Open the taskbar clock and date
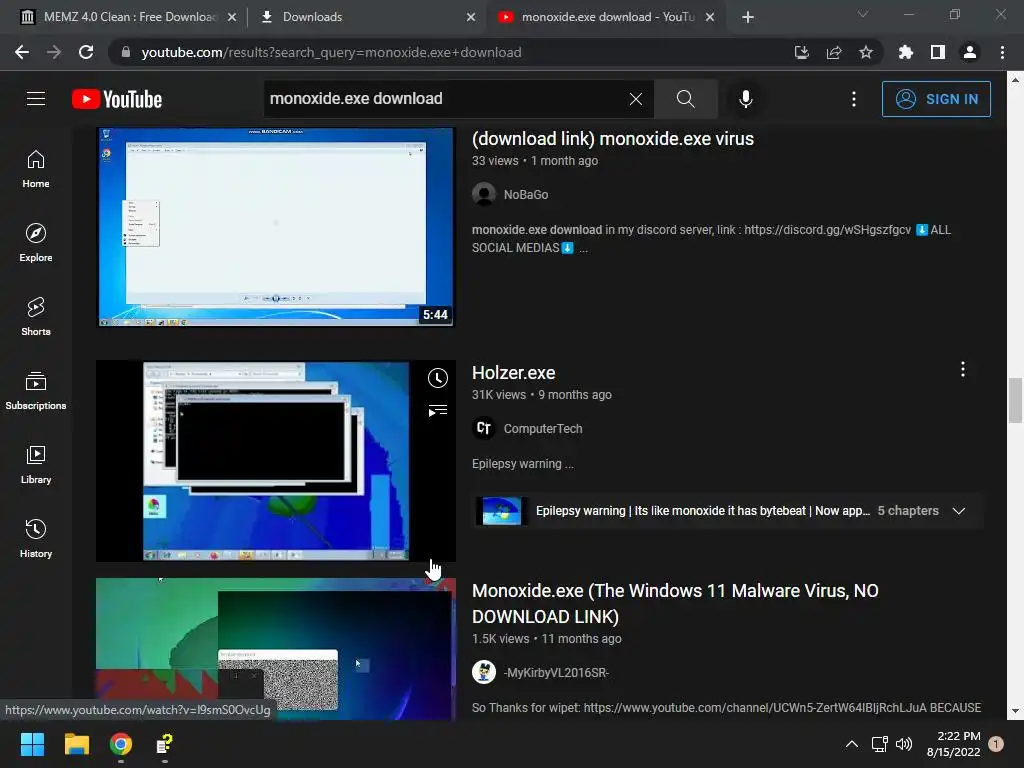This screenshot has width=1024, height=768. [953, 744]
